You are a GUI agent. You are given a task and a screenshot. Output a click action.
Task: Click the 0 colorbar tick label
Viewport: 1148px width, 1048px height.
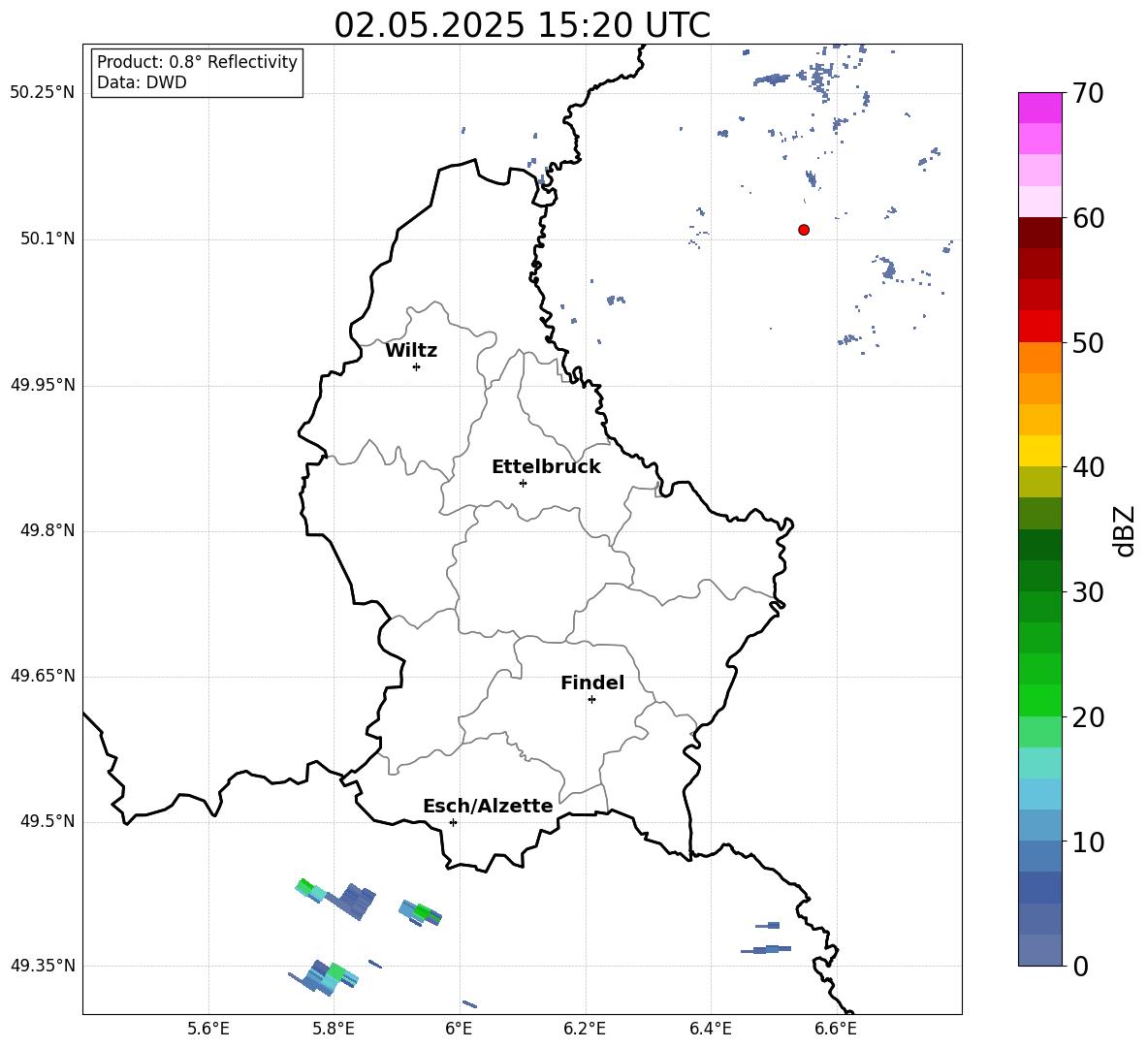coord(1080,966)
